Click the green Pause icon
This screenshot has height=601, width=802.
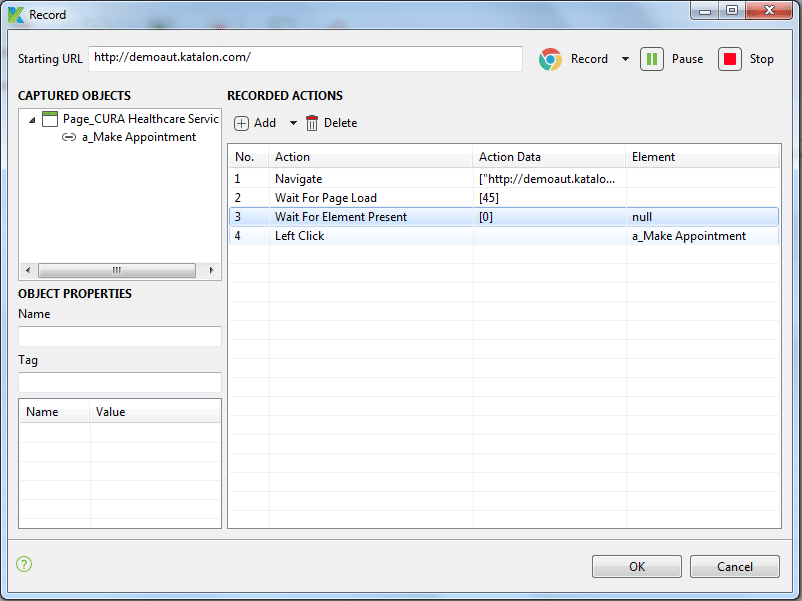click(x=652, y=59)
